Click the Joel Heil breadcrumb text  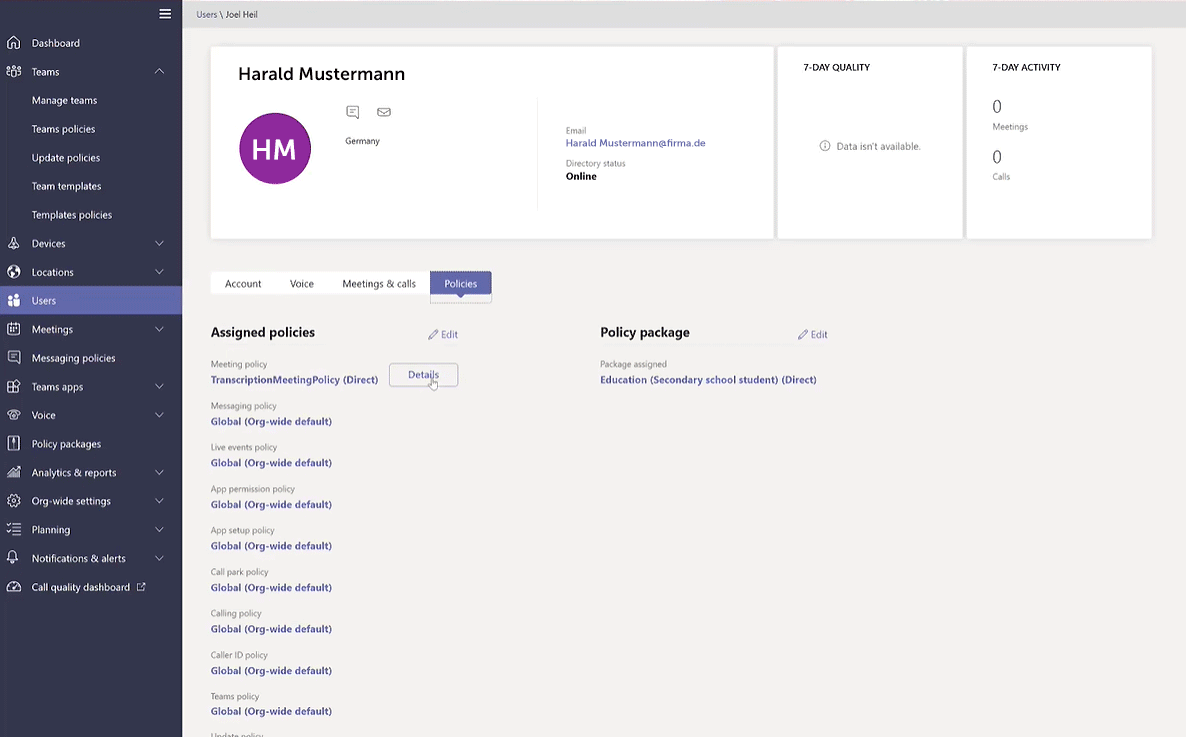click(241, 14)
